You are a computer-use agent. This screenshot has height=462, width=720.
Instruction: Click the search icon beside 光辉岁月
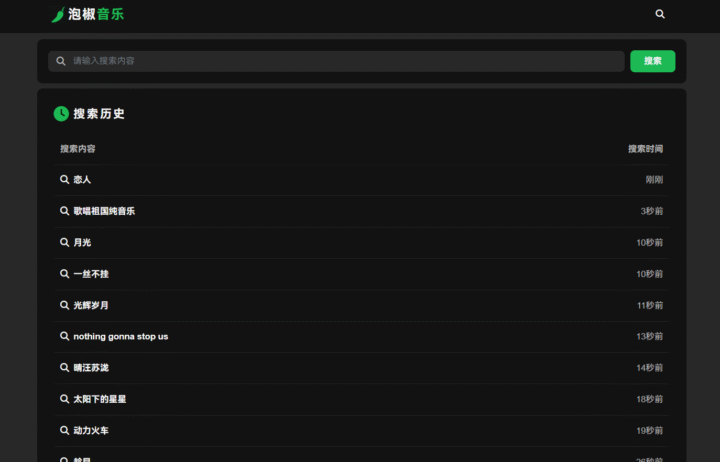pyautogui.click(x=65, y=305)
